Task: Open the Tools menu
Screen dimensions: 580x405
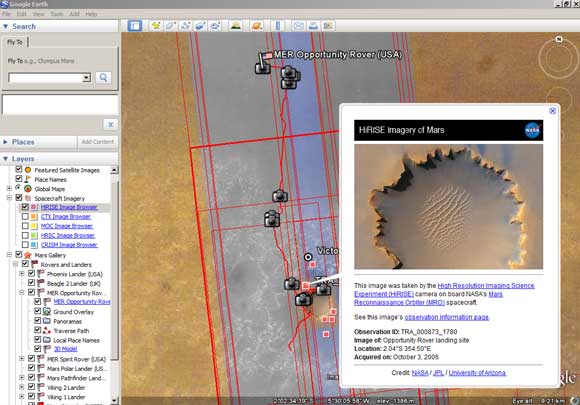Action: coord(57,14)
